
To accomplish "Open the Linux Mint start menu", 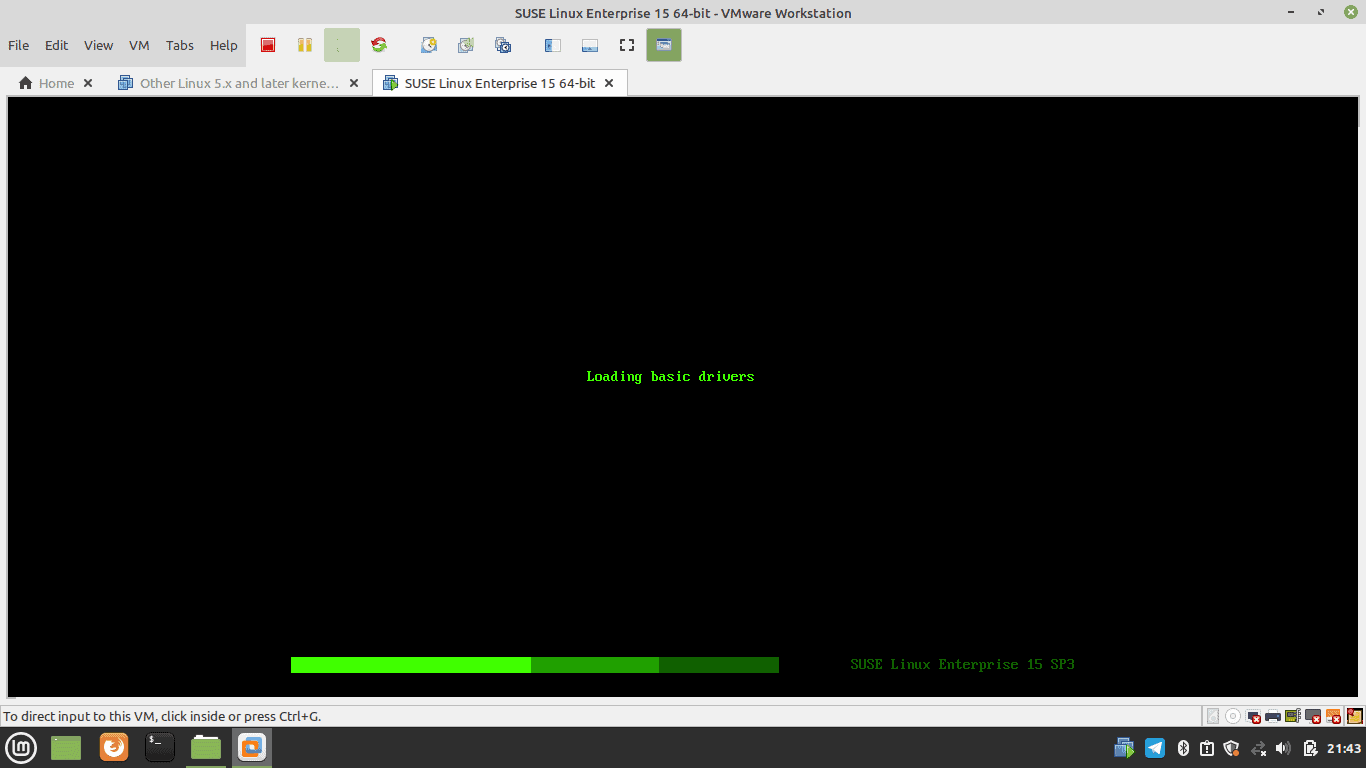I will click(x=21, y=747).
